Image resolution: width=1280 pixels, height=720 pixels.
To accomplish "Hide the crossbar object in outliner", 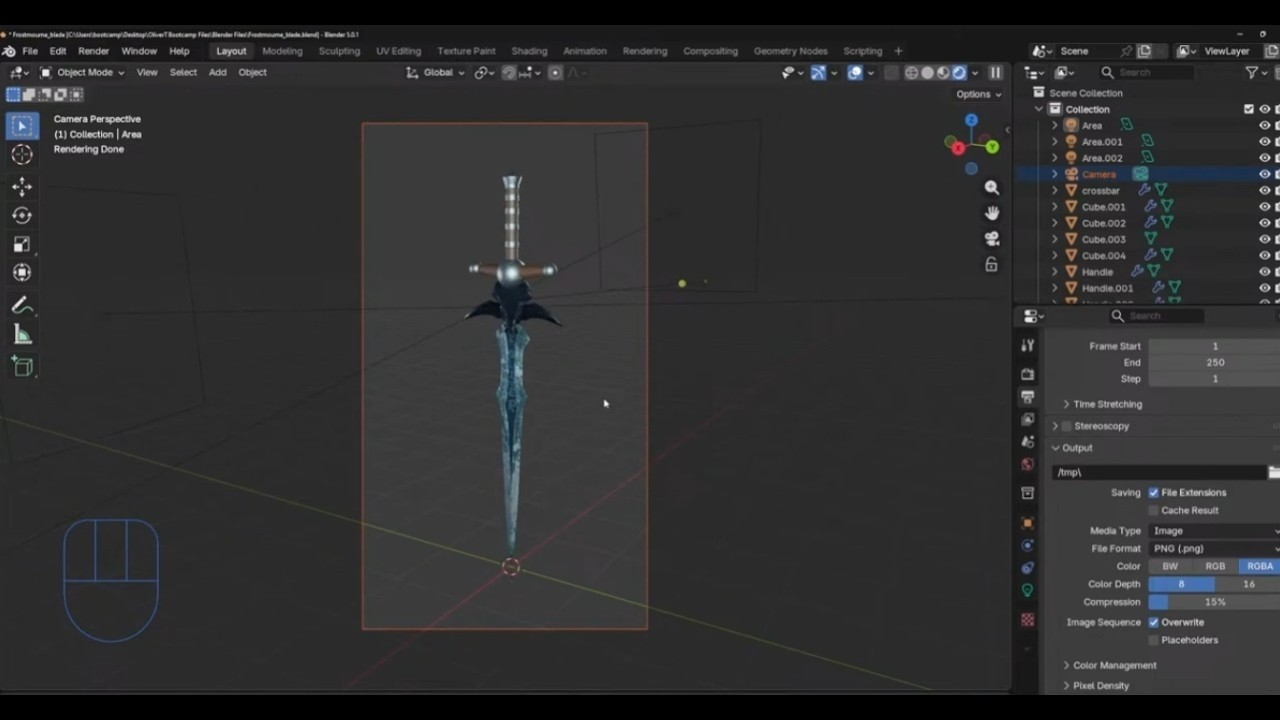I will 1264,190.
